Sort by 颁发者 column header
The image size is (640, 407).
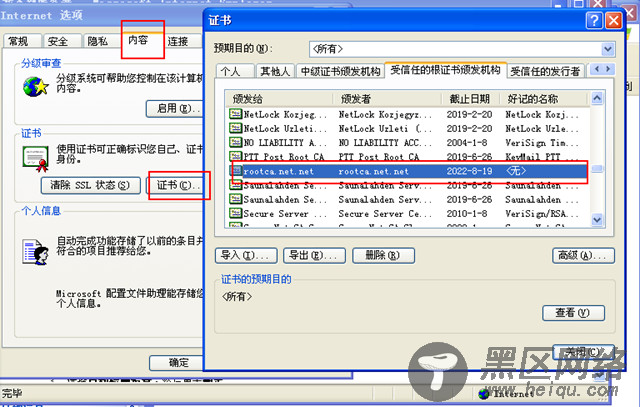[x=387, y=98]
